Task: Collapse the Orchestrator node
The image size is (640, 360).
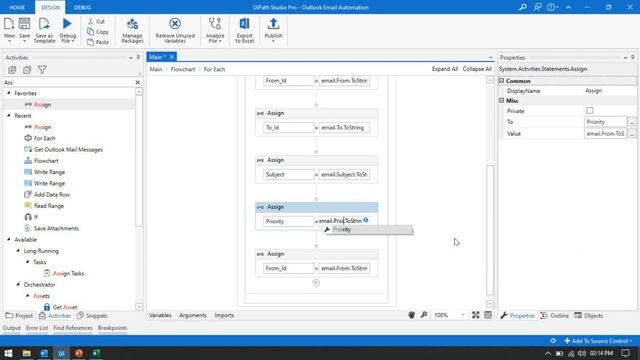Action: pos(18,284)
